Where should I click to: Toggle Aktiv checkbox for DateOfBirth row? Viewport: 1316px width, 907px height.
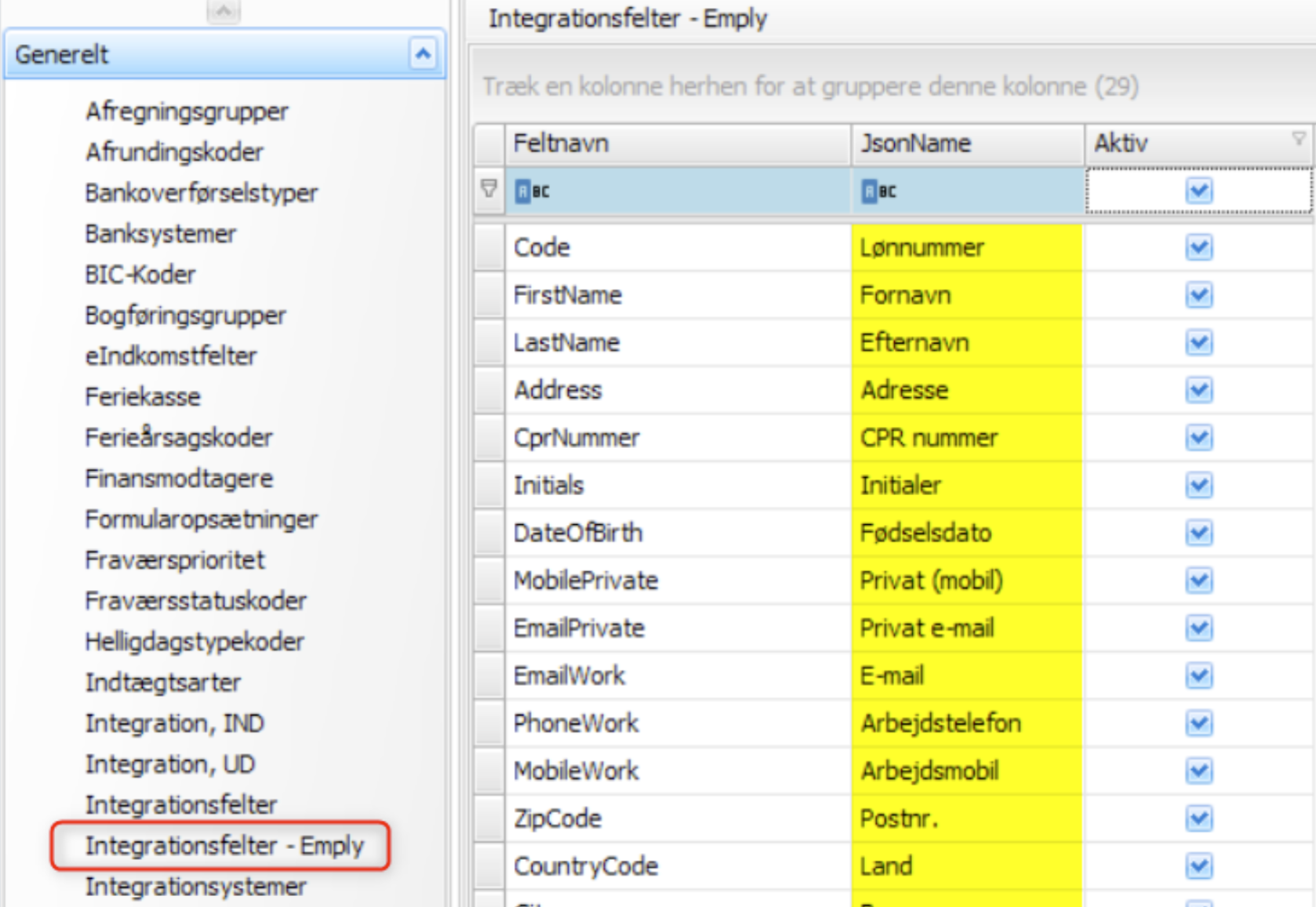[1198, 534]
